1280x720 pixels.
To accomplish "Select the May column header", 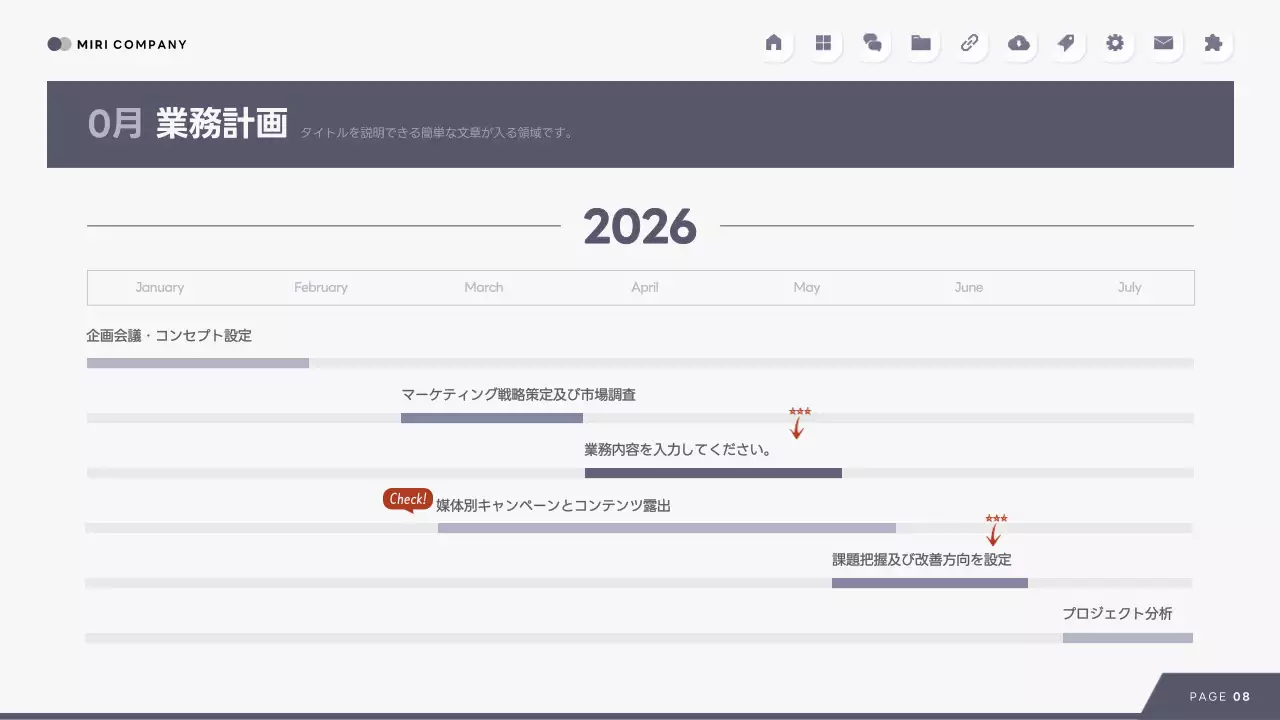I will coord(806,287).
